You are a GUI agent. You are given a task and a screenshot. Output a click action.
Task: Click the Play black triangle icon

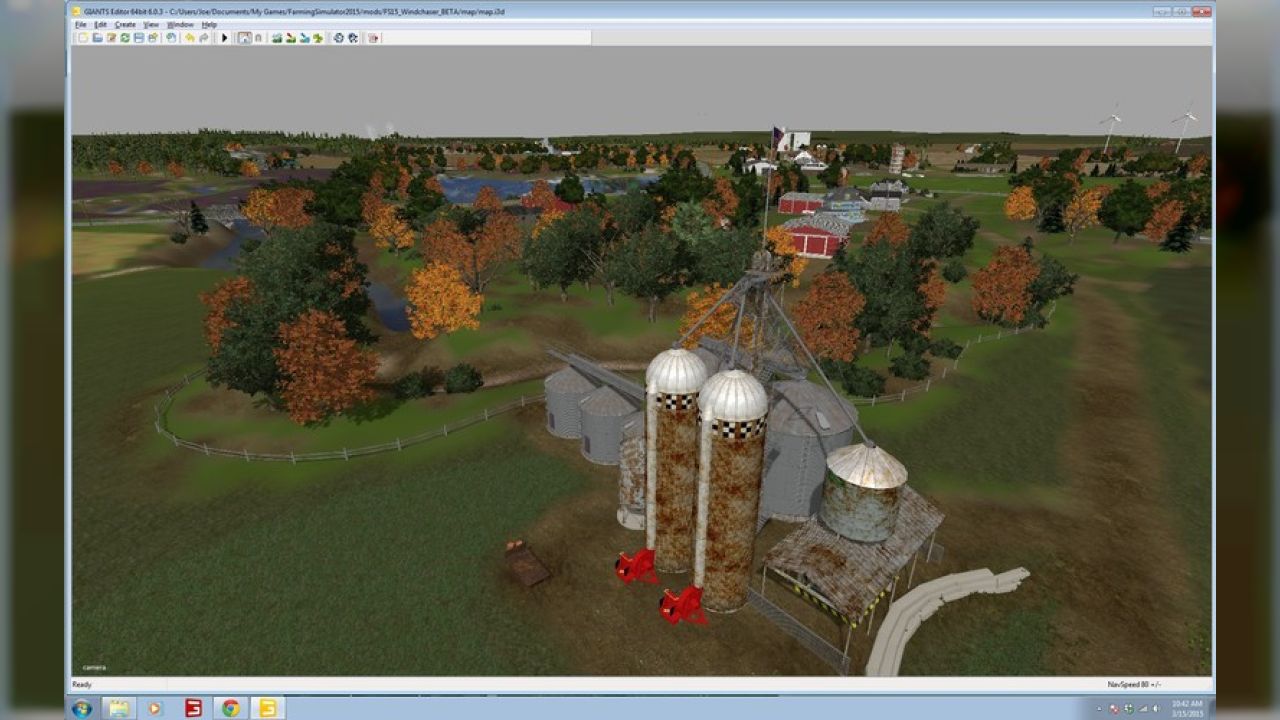(224, 37)
